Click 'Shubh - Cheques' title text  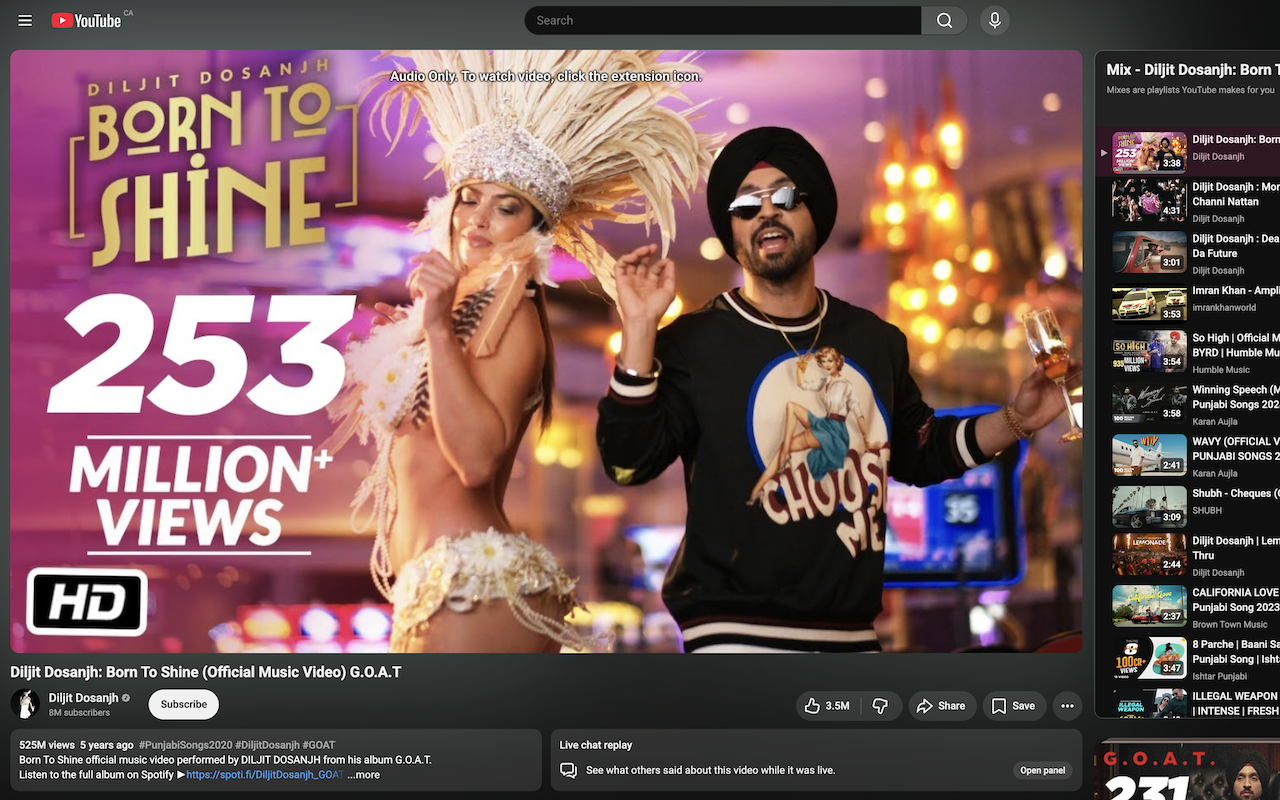pos(1236,494)
